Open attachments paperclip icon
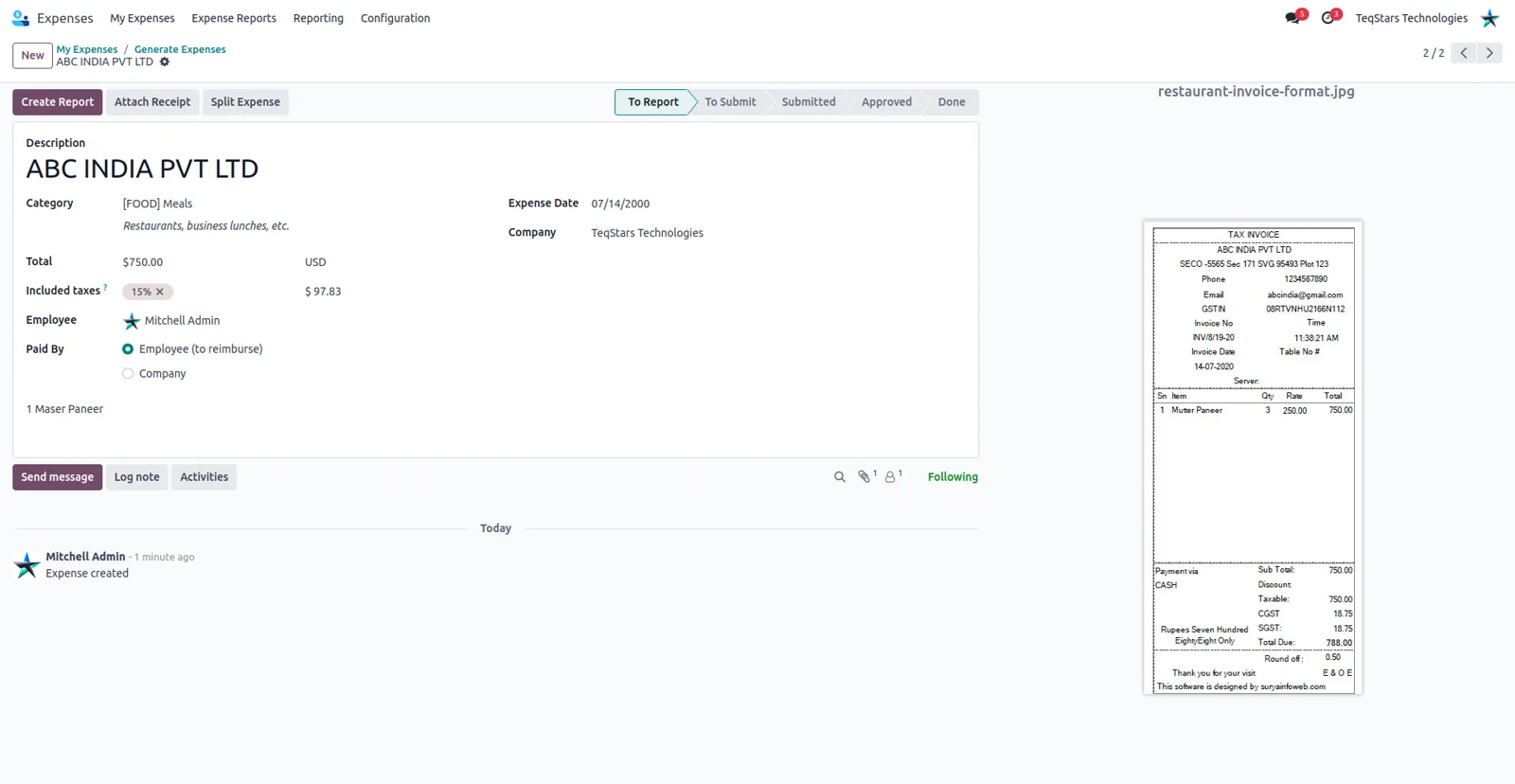This screenshot has height=784, width=1515. (x=864, y=477)
